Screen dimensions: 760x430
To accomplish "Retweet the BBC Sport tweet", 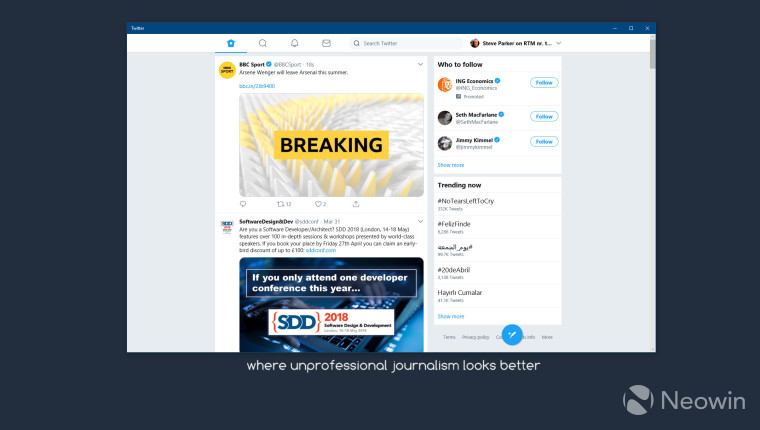I will coord(284,204).
